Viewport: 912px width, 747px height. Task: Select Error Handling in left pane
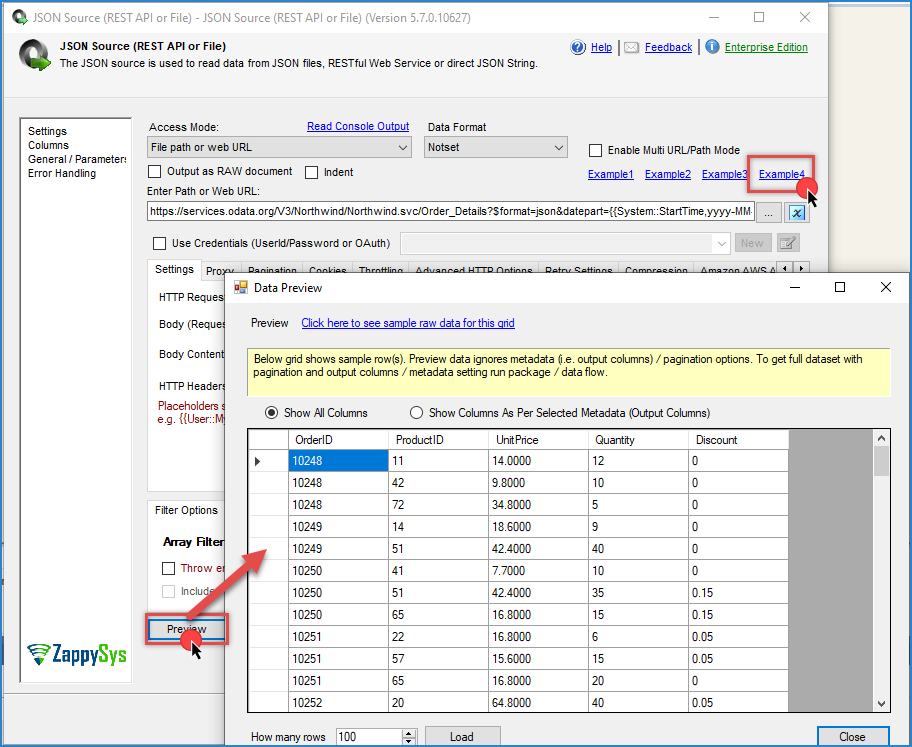click(62, 173)
